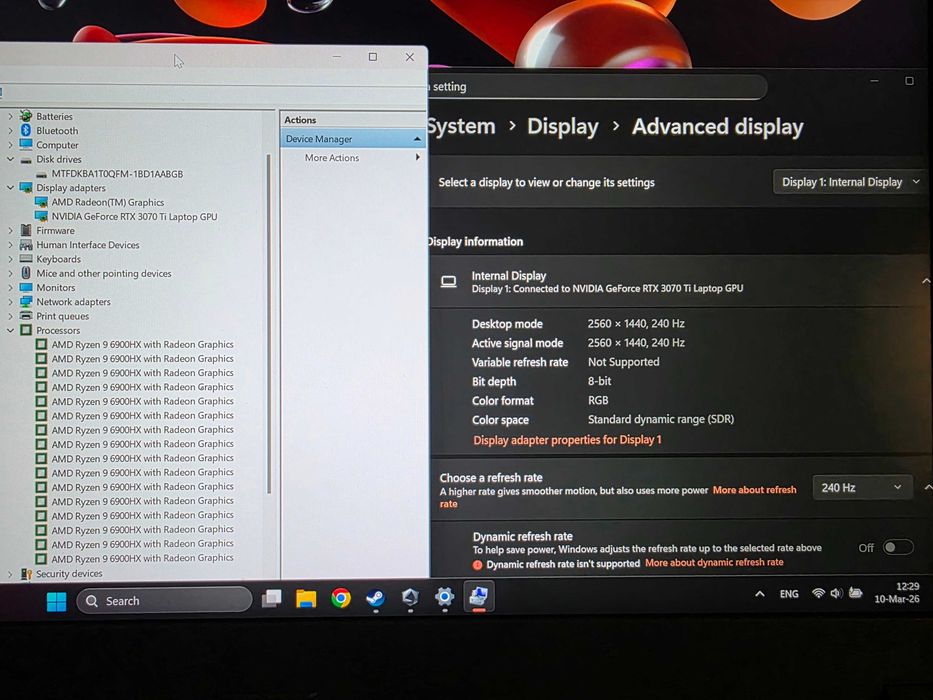Open Settings gear icon in taskbar
This screenshot has width=933, height=700.
click(x=444, y=596)
